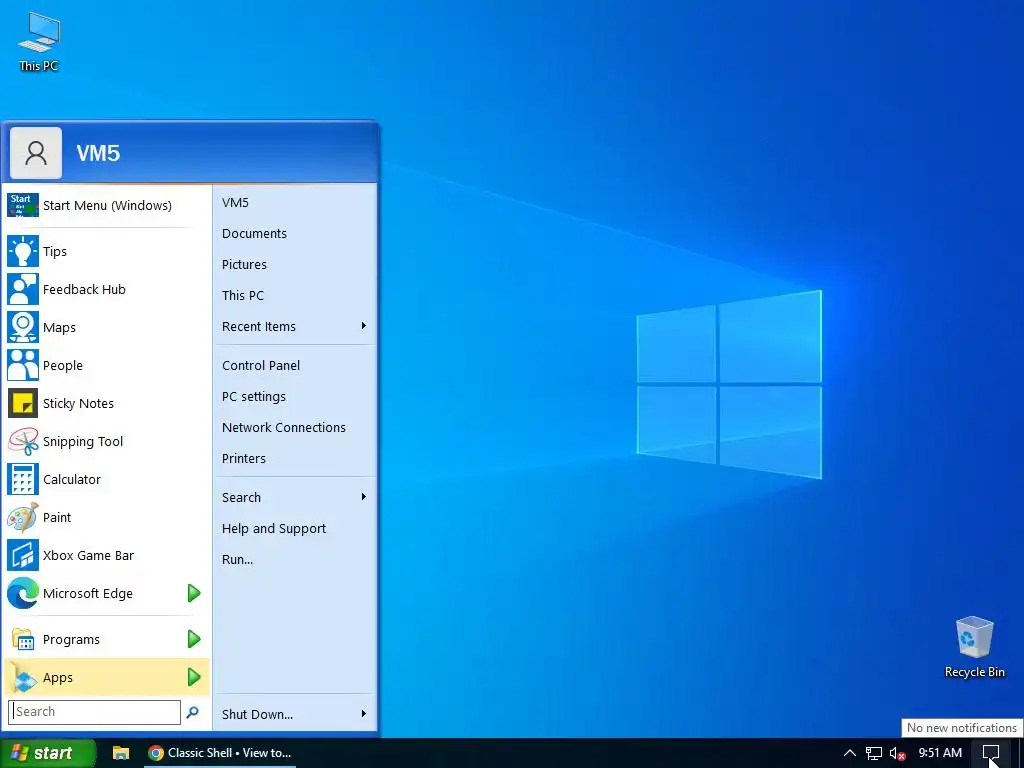Viewport: 1024px width, 768px height.
Task: Expand the Recent Items submenu arrow
Action: pyautogui.click(x=364, y=326)
